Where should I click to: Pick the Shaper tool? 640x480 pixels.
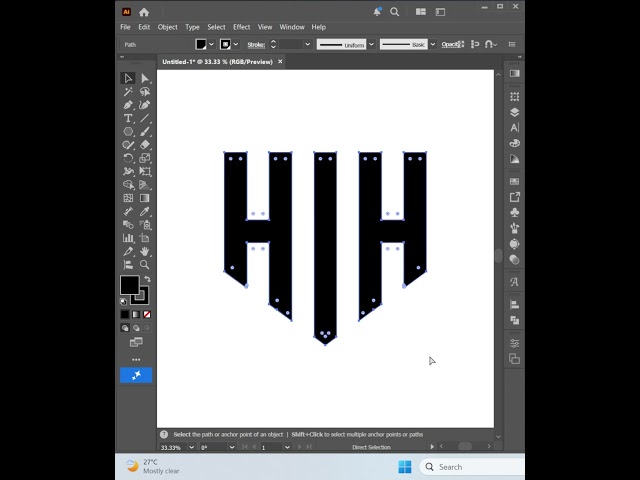[128, 145]
